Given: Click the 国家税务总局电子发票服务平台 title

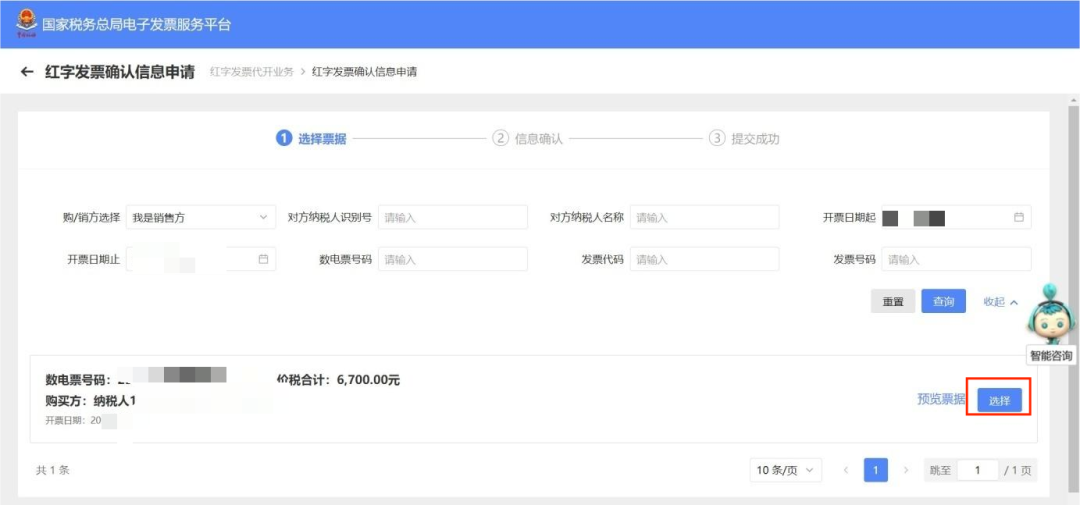Looking at the screenshot, I should click(136, 25).
